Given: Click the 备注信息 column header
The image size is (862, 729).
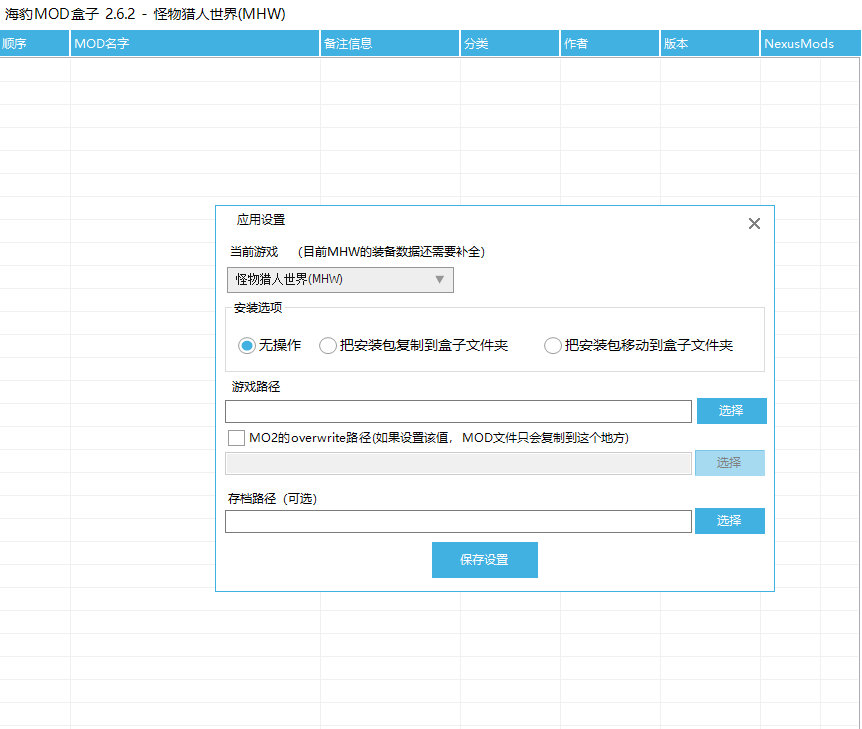Looking at the screenshot, I should (x=389, y=43).
